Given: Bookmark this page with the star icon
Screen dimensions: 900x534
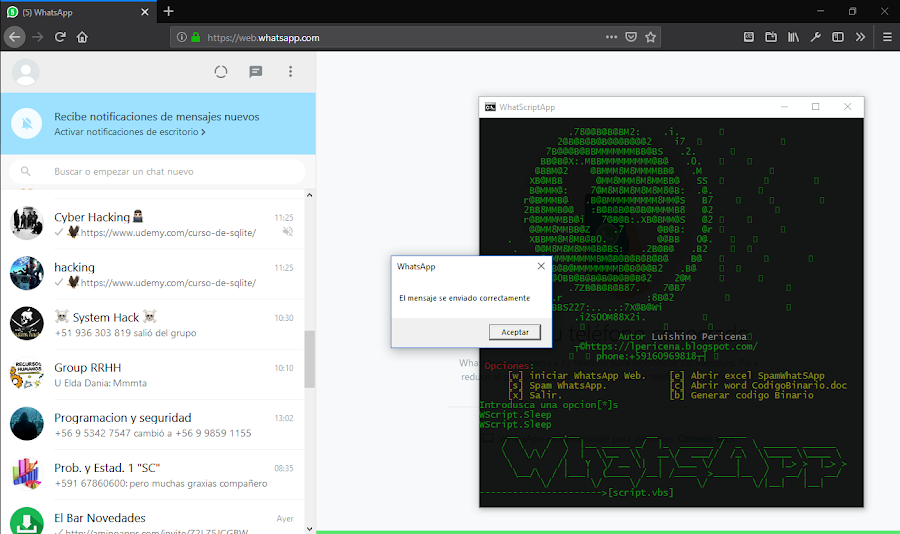Looking at the screenshot, I should pyautogui.click(x=650, y=37).
